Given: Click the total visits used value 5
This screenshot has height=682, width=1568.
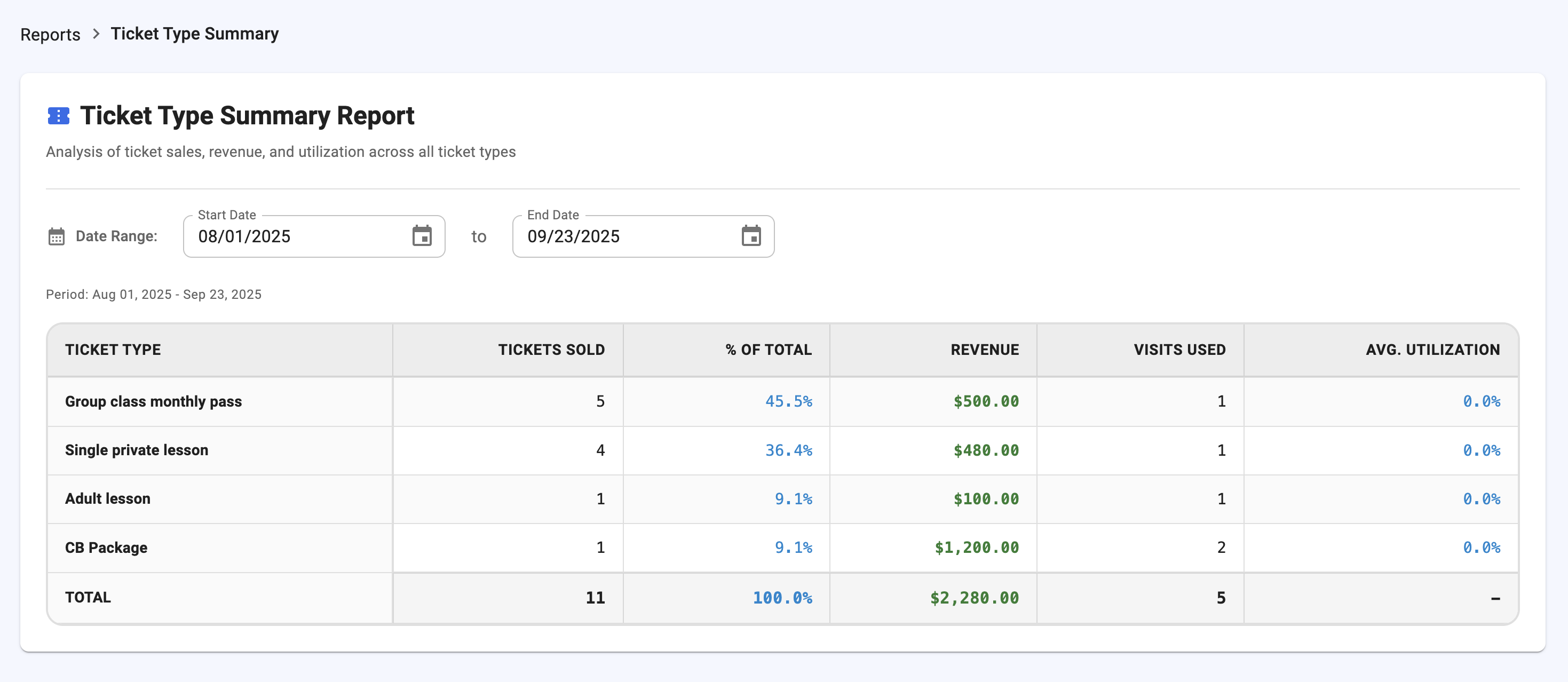Looking at the screenshot, I should click(x=1221, y=598).
